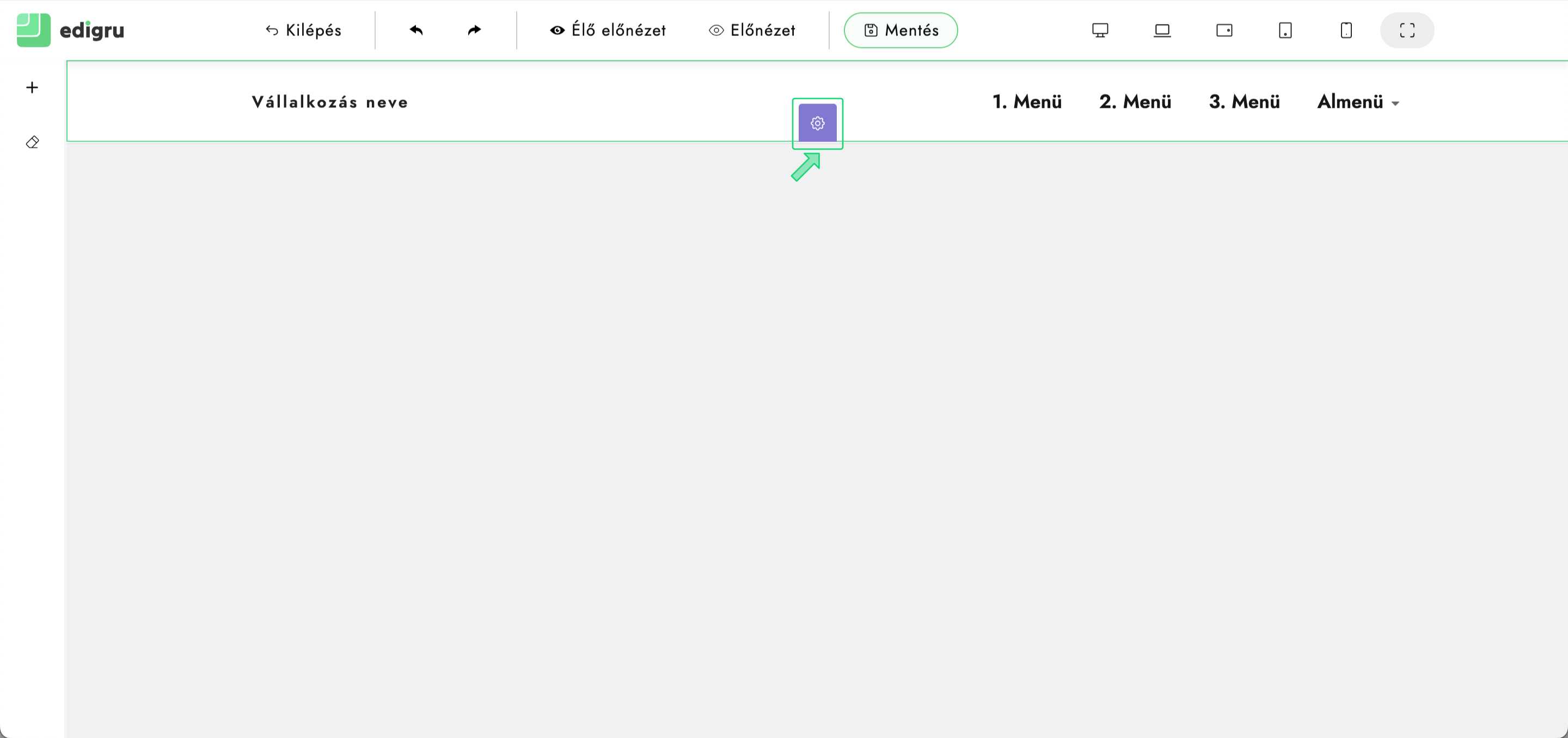Switch to mobile phone view
The height and width of the screenshot is (738, 1568).
(1346, 30)
